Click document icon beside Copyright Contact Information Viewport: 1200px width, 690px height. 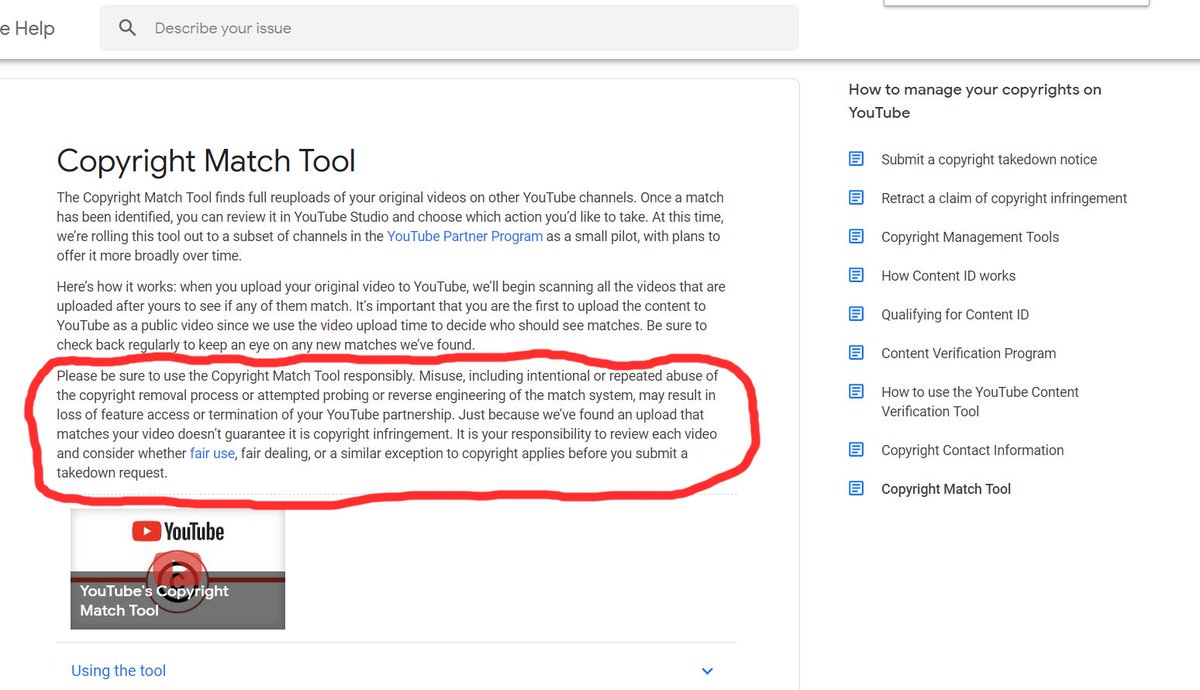click(856, 450)
